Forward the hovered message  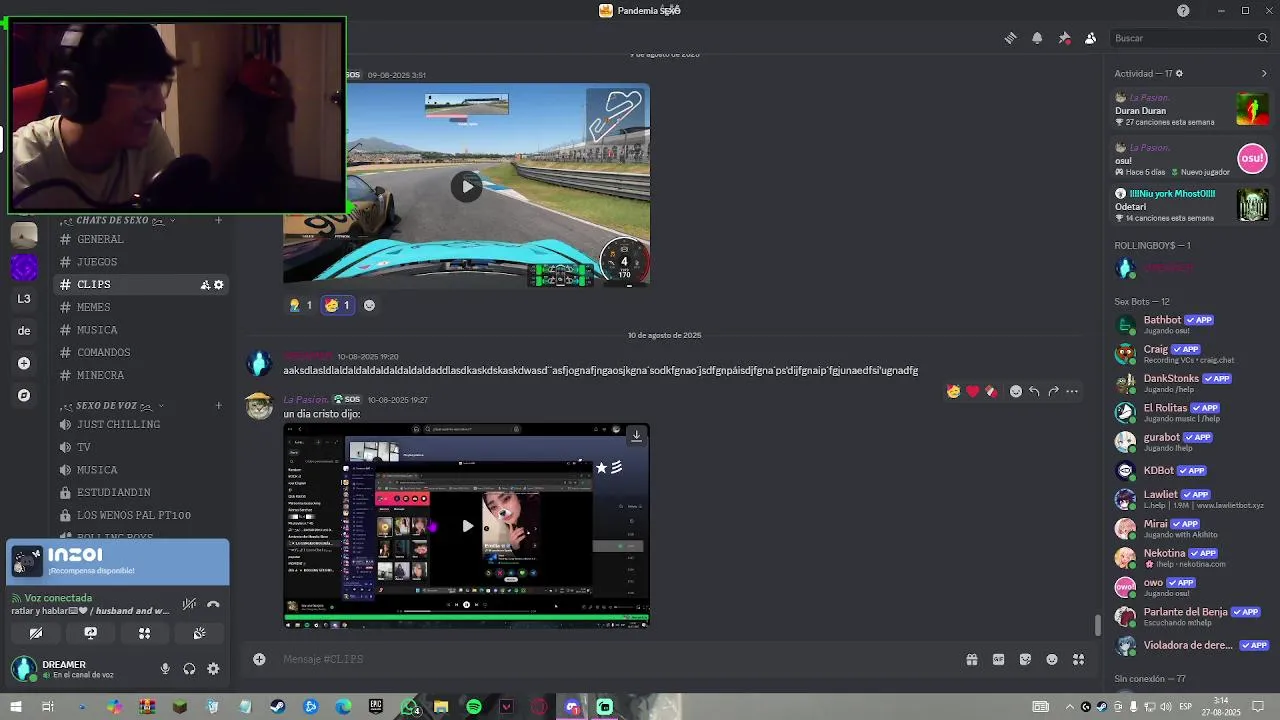coord(1053,391)
